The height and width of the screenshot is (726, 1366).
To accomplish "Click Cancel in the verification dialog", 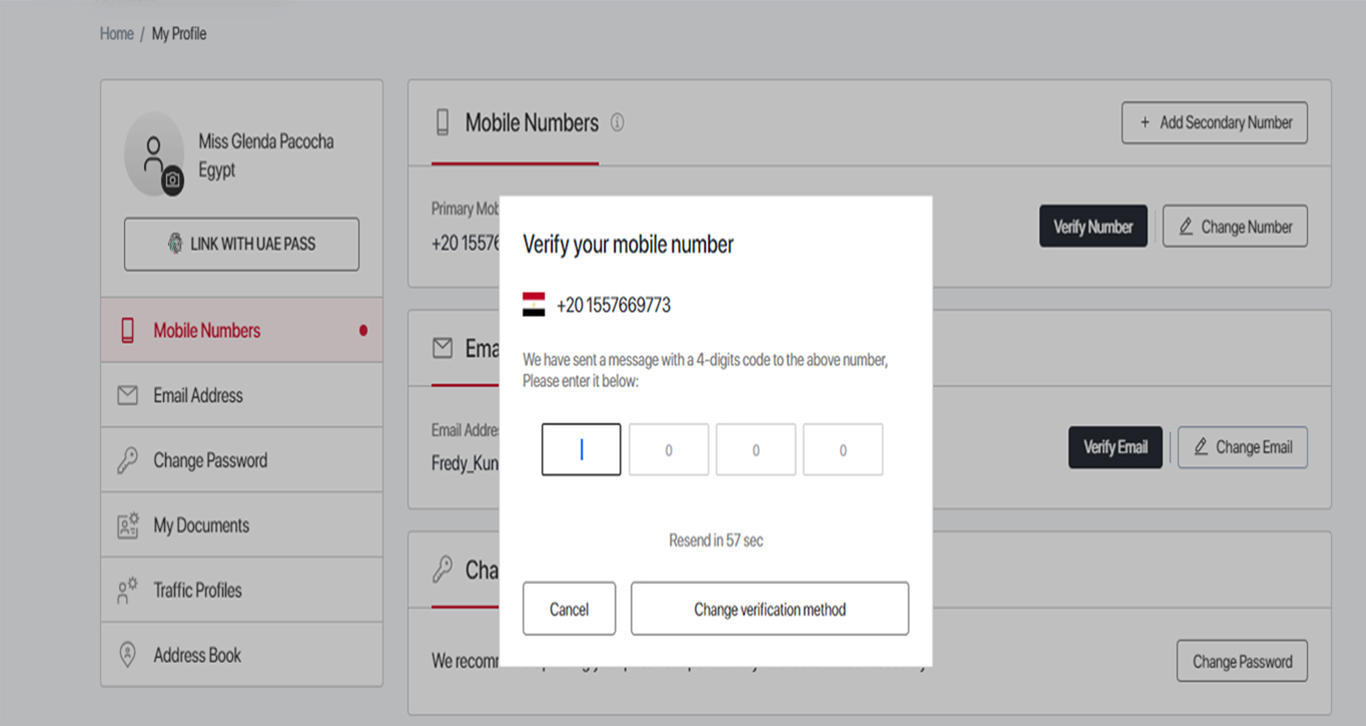I will (x=569, y=608).
